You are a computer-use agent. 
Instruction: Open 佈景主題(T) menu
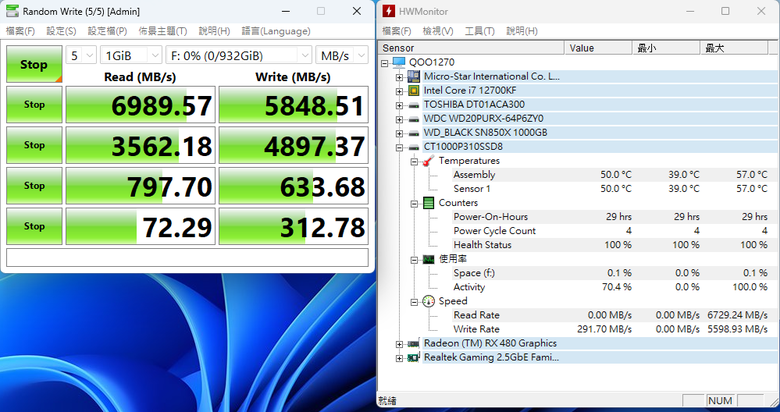(163, 31)
